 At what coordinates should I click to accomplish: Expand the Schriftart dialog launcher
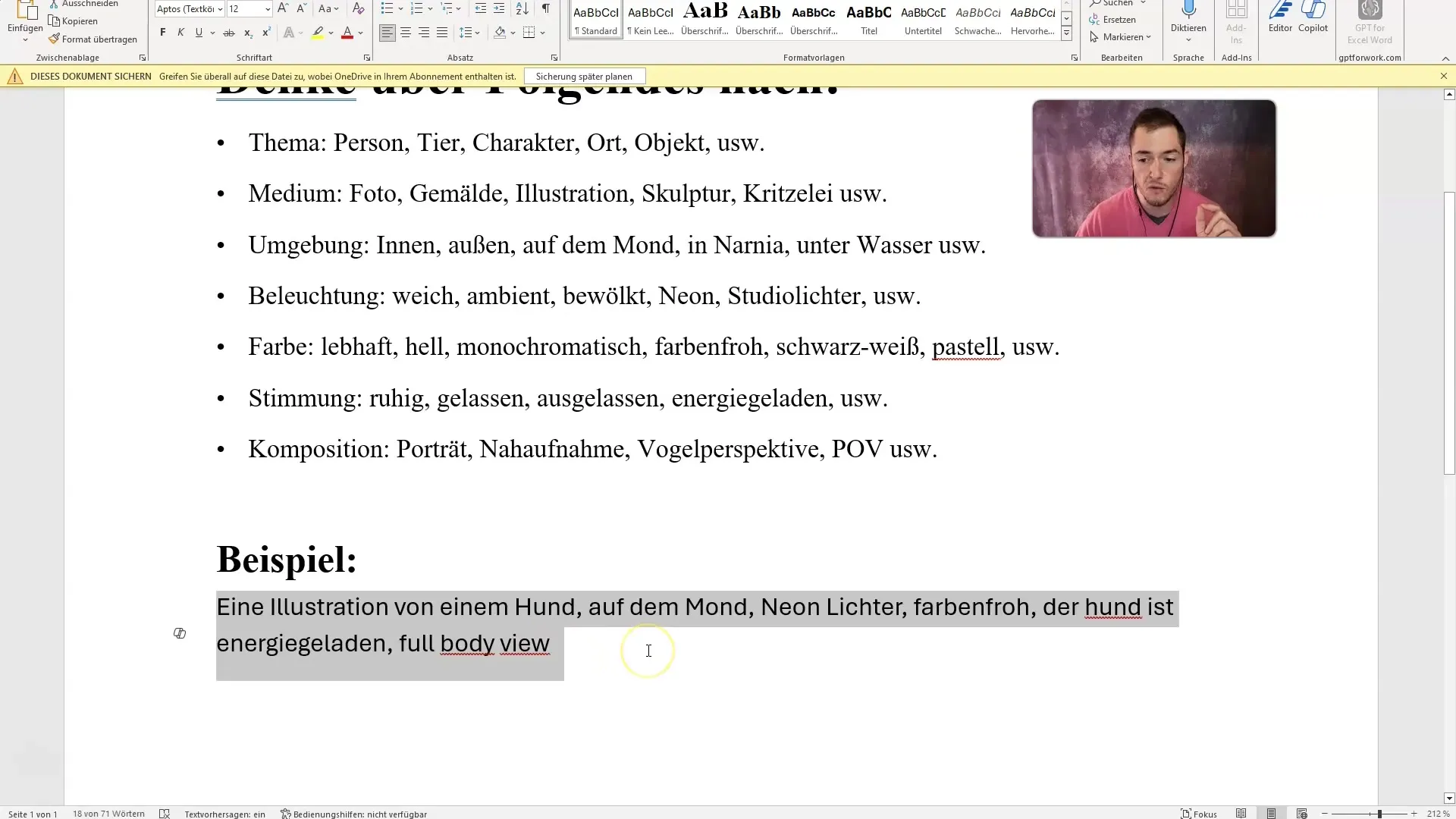pyautogui.click(x=367, y=58)
